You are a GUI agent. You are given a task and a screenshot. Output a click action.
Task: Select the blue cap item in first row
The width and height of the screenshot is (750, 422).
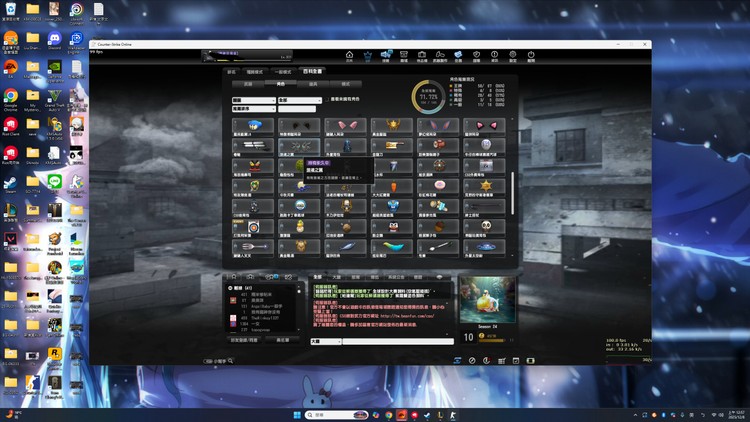252,124
